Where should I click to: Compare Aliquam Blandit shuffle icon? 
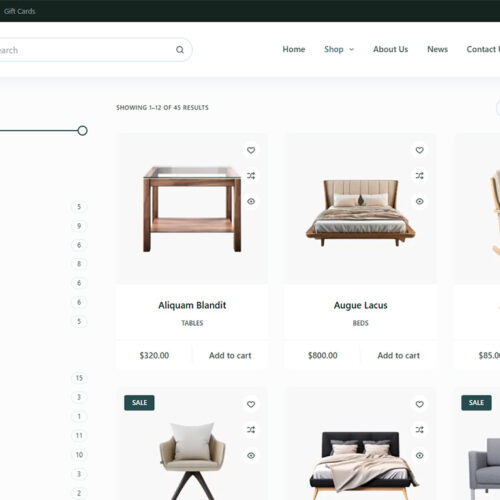[251, 176]
